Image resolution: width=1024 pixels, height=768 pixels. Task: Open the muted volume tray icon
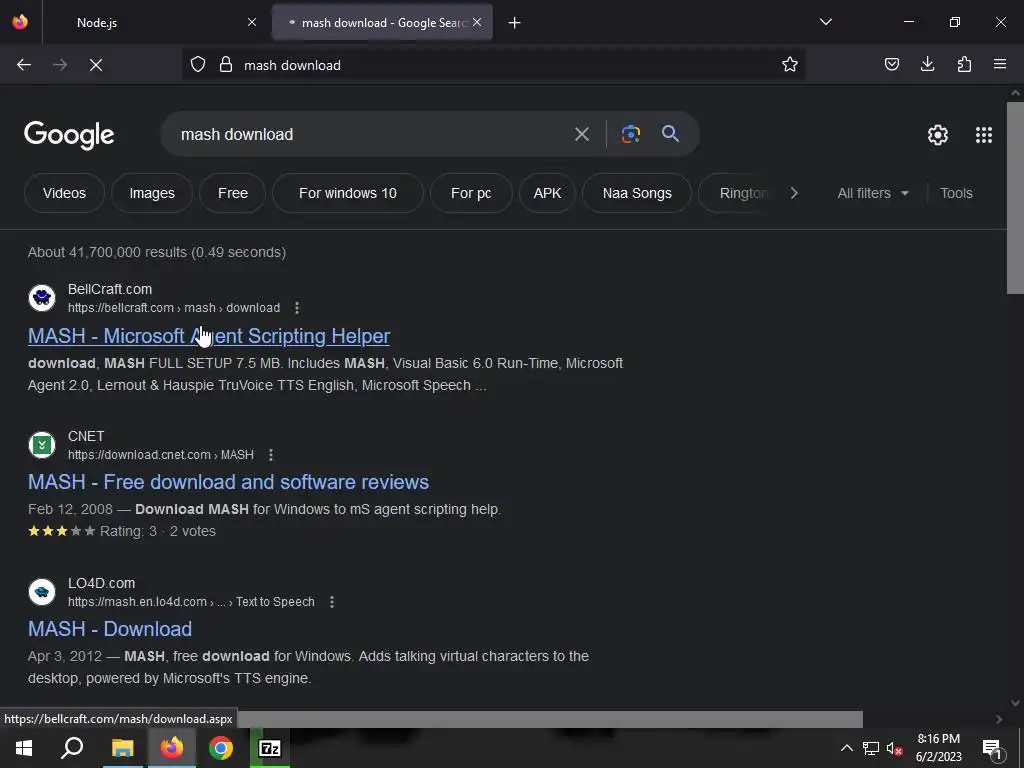point(895,748)
